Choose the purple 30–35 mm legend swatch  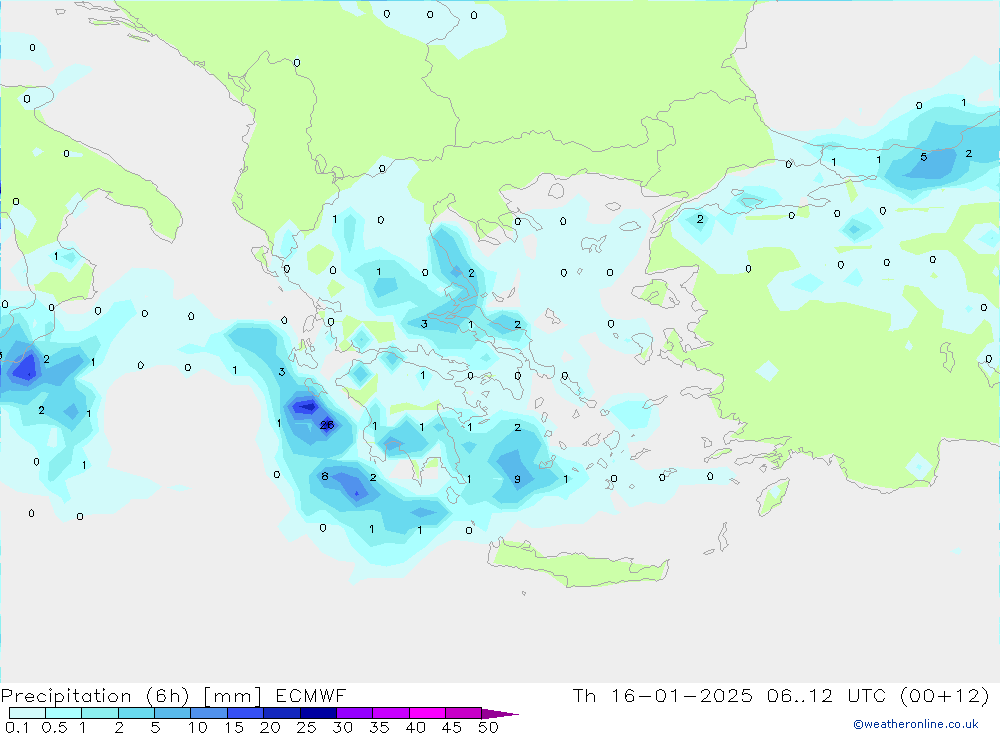pyautogui.click(x=353, y=713)
